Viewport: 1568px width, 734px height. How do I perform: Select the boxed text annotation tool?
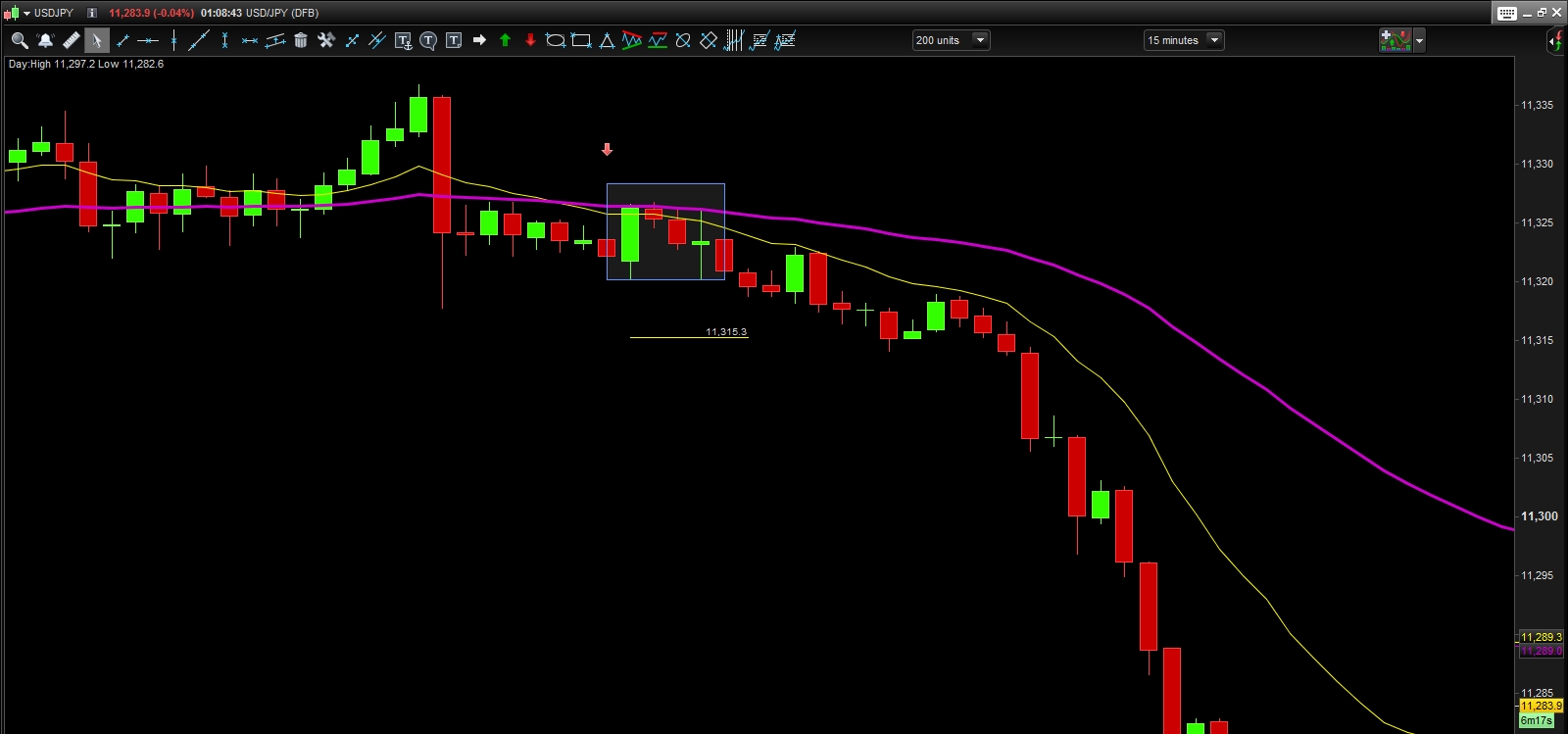point(454,40)
